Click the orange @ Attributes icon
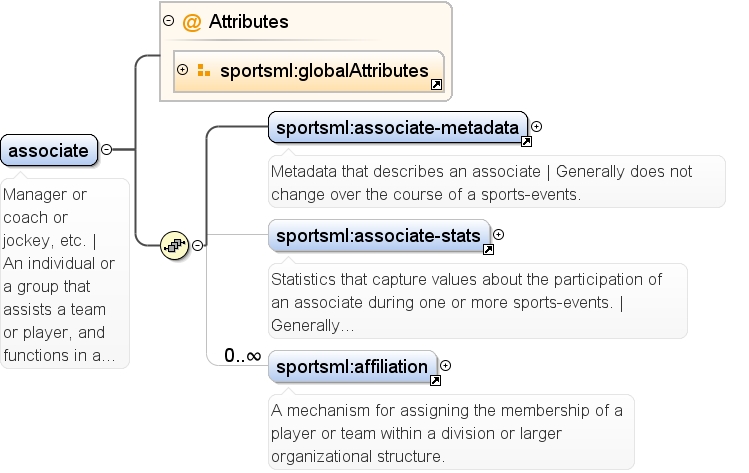Screen dimensions: 749x473 point(192,22)
